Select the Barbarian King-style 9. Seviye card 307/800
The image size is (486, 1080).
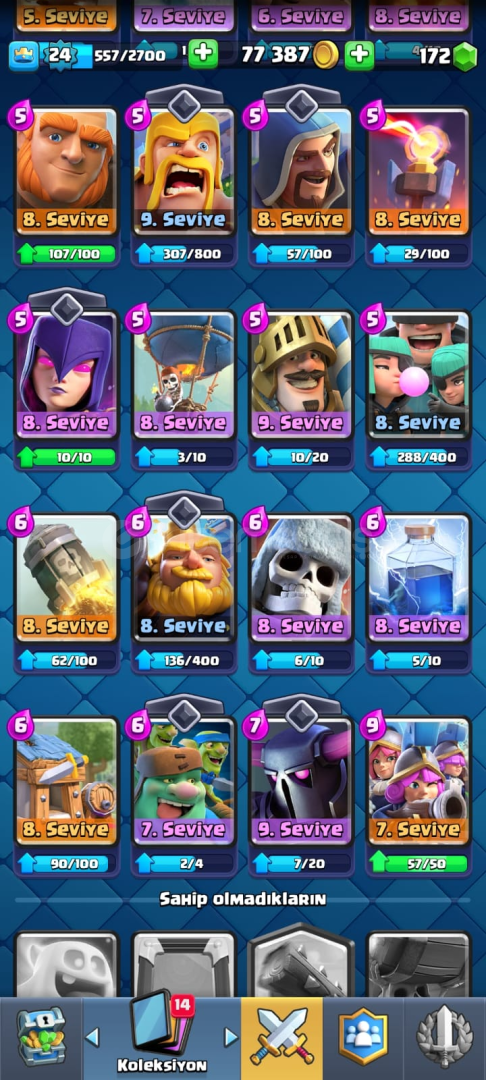pos(183,178)
